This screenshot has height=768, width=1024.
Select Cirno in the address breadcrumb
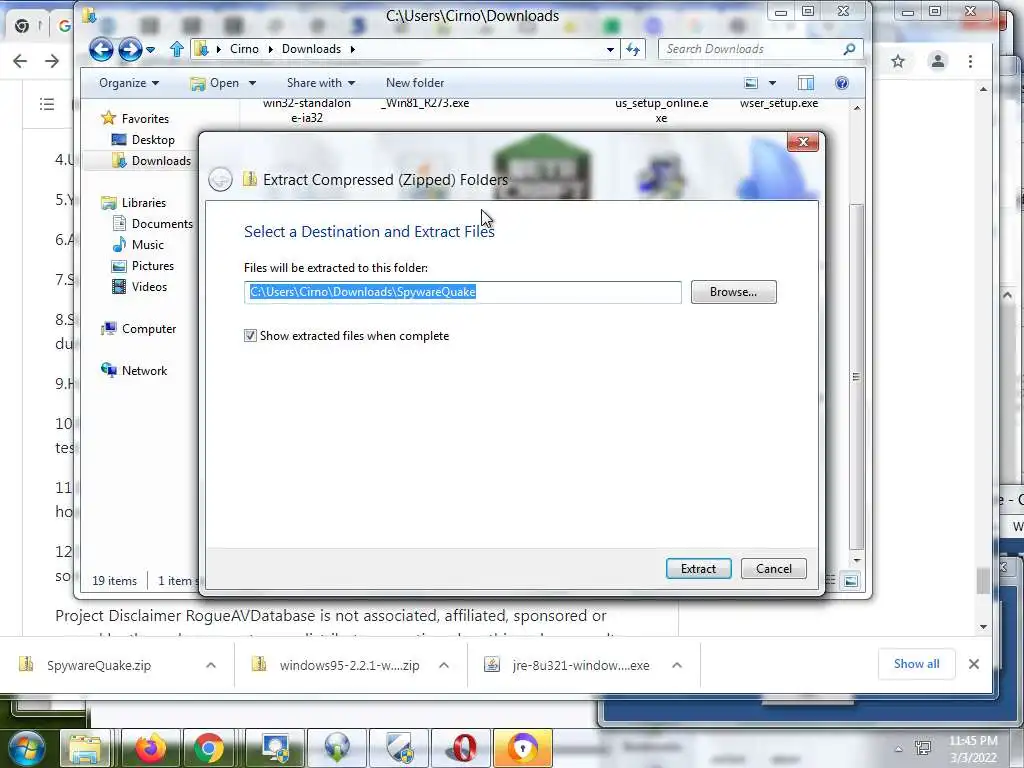pyautogui.click(x=244, y=49)
